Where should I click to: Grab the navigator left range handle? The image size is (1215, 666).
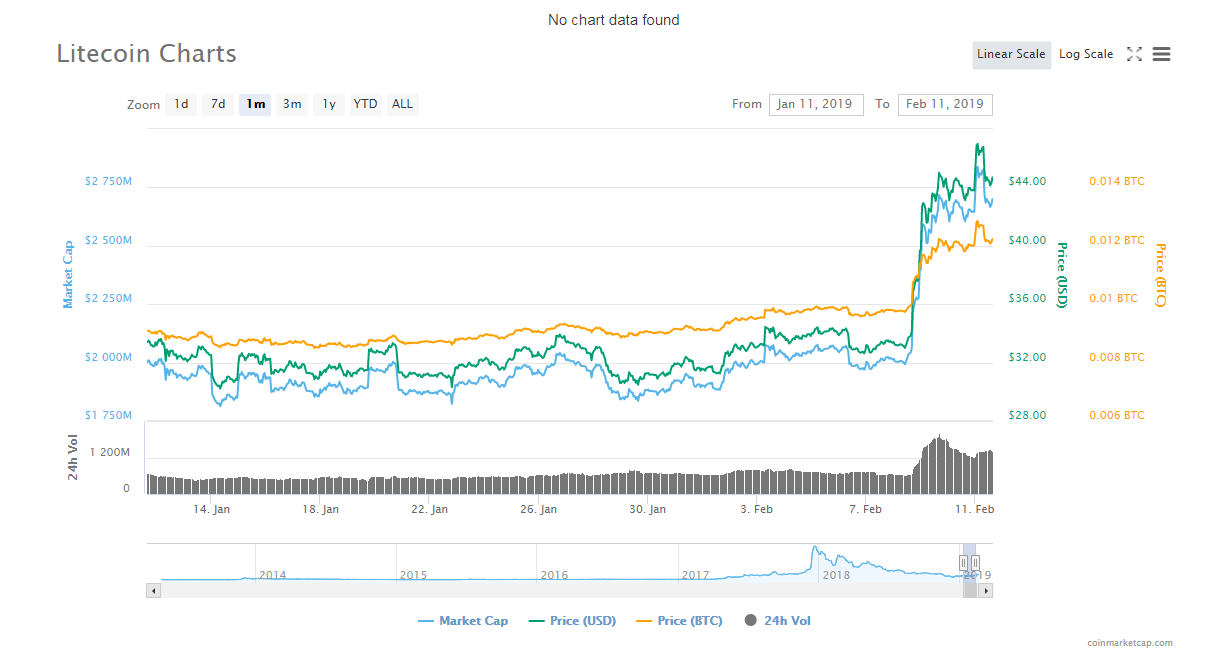964,563
